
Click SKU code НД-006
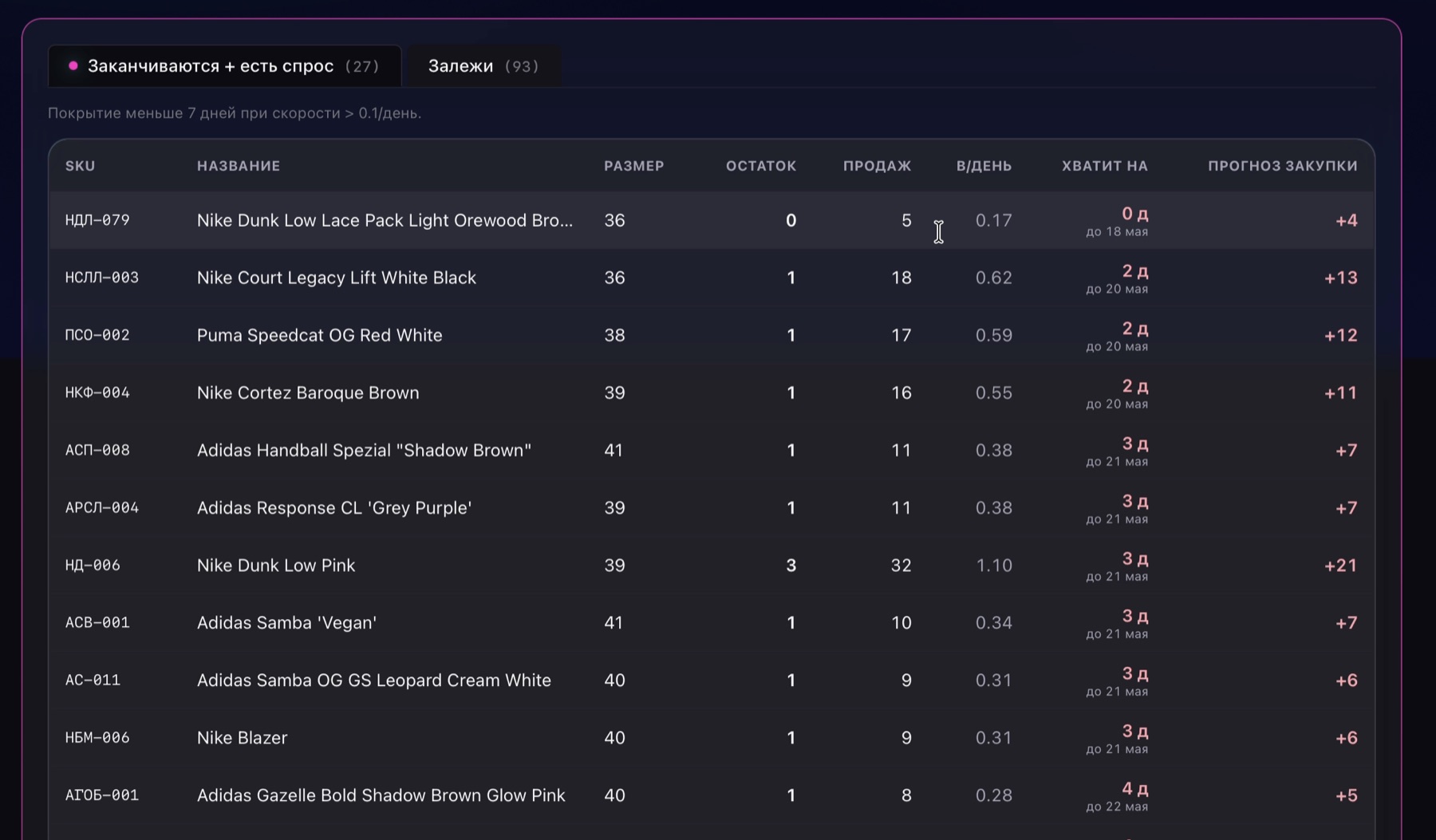click(93, 565)
